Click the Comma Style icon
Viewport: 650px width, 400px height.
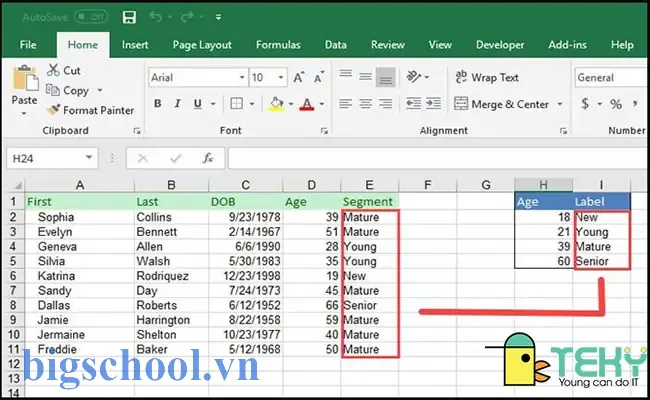click(635, 104)
